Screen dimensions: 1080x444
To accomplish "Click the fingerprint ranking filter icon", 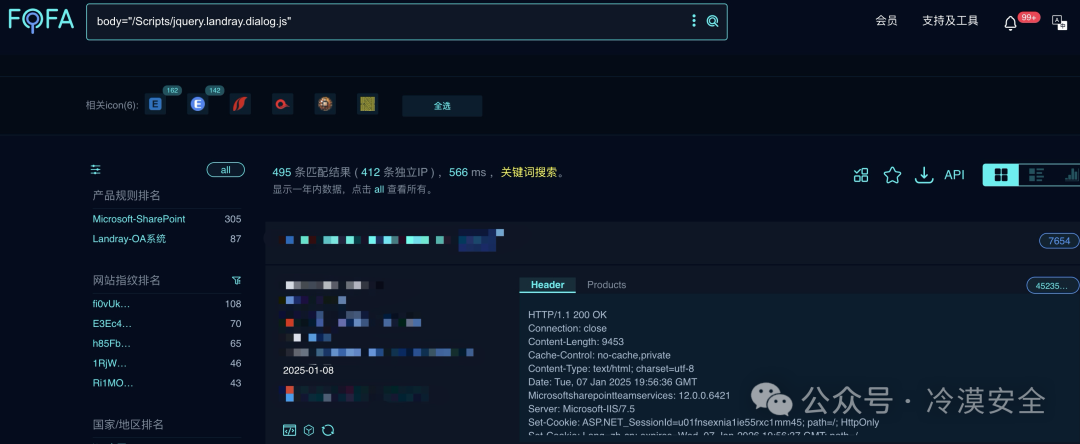I will click(236, 280).
